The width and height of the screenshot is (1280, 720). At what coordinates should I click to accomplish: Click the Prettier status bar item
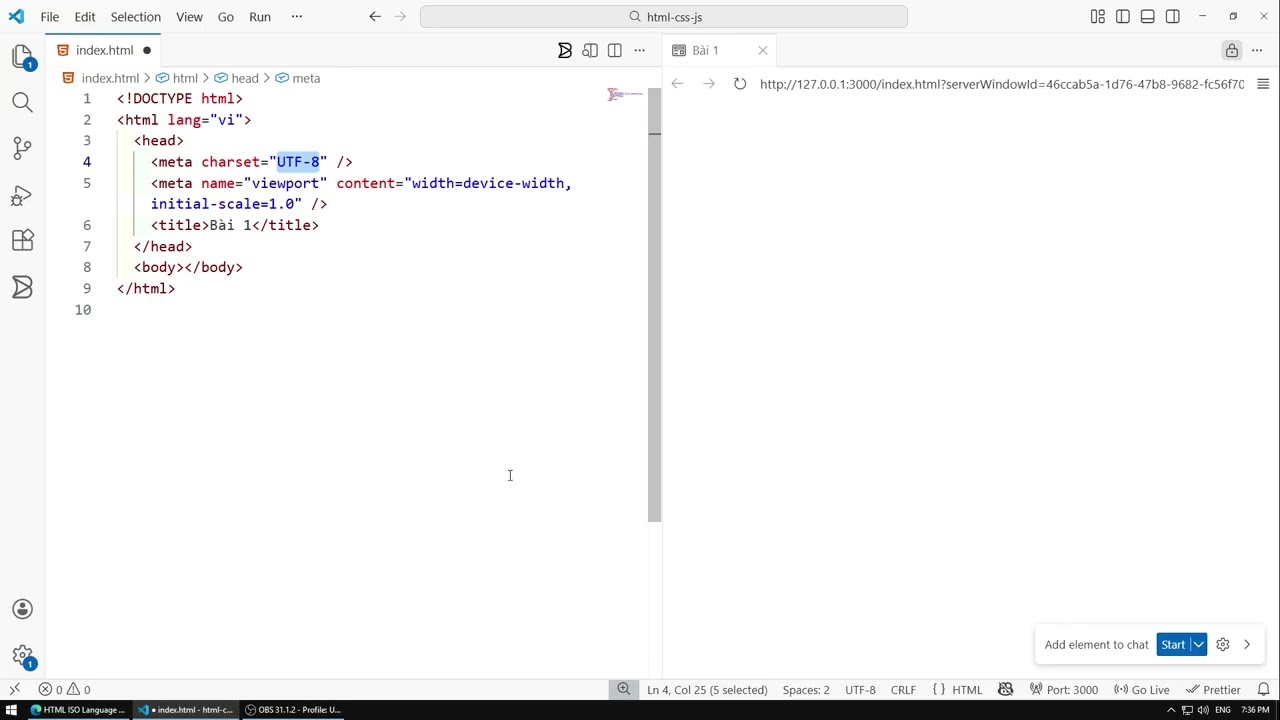[x=1213, y=689]
